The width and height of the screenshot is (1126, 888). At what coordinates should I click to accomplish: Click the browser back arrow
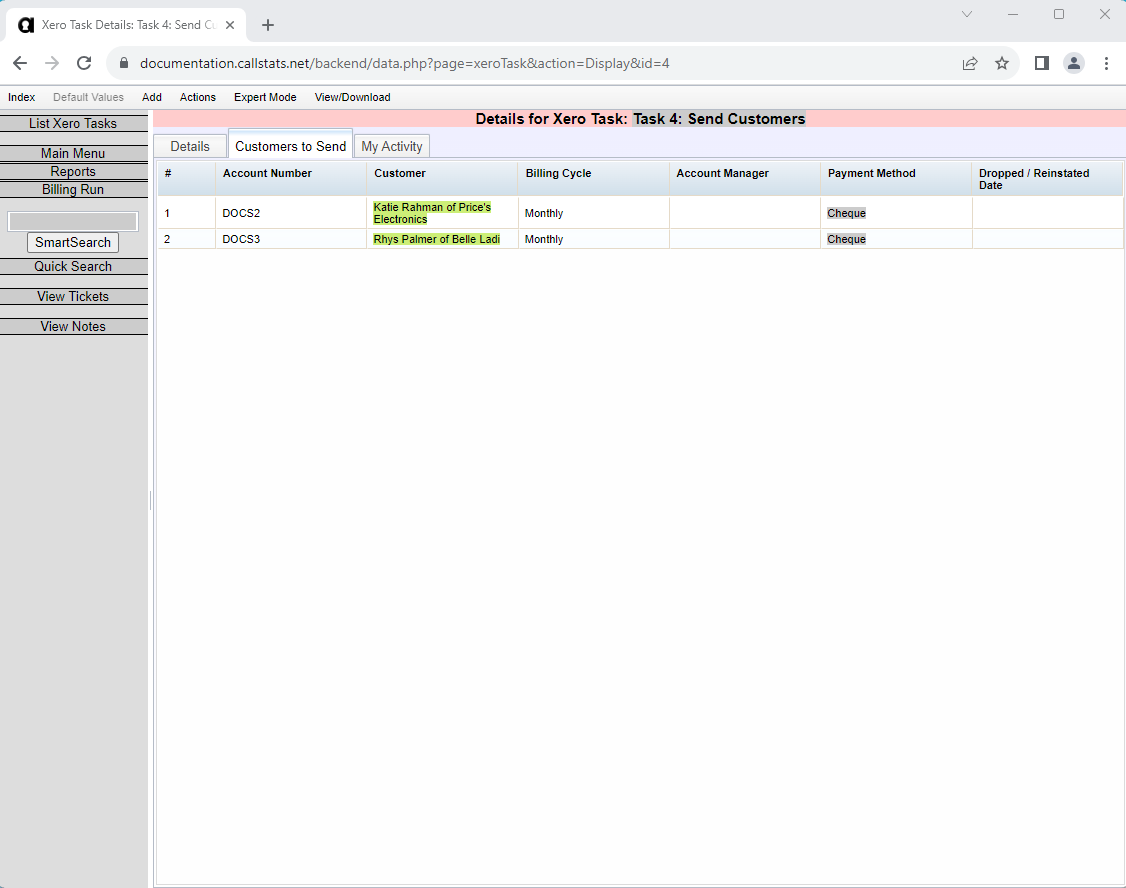click(20, 63)
